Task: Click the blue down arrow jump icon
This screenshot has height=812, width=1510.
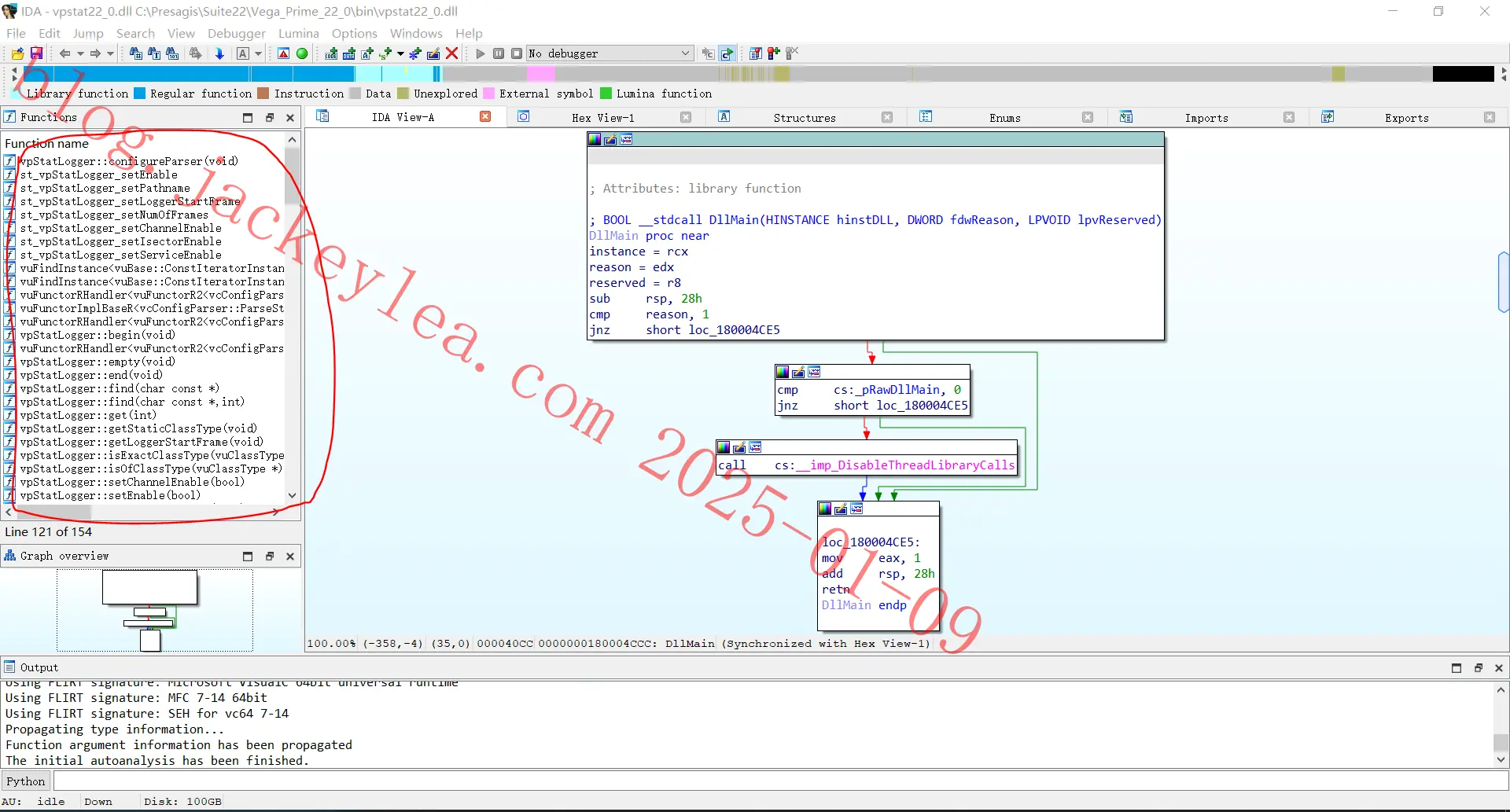Action: pos(219,53)
